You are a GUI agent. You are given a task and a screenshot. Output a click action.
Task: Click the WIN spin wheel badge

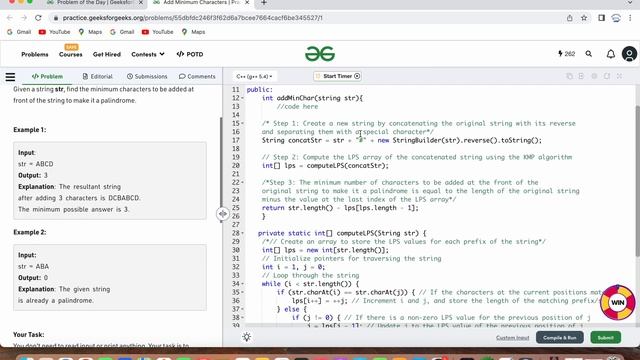(617, 302)
